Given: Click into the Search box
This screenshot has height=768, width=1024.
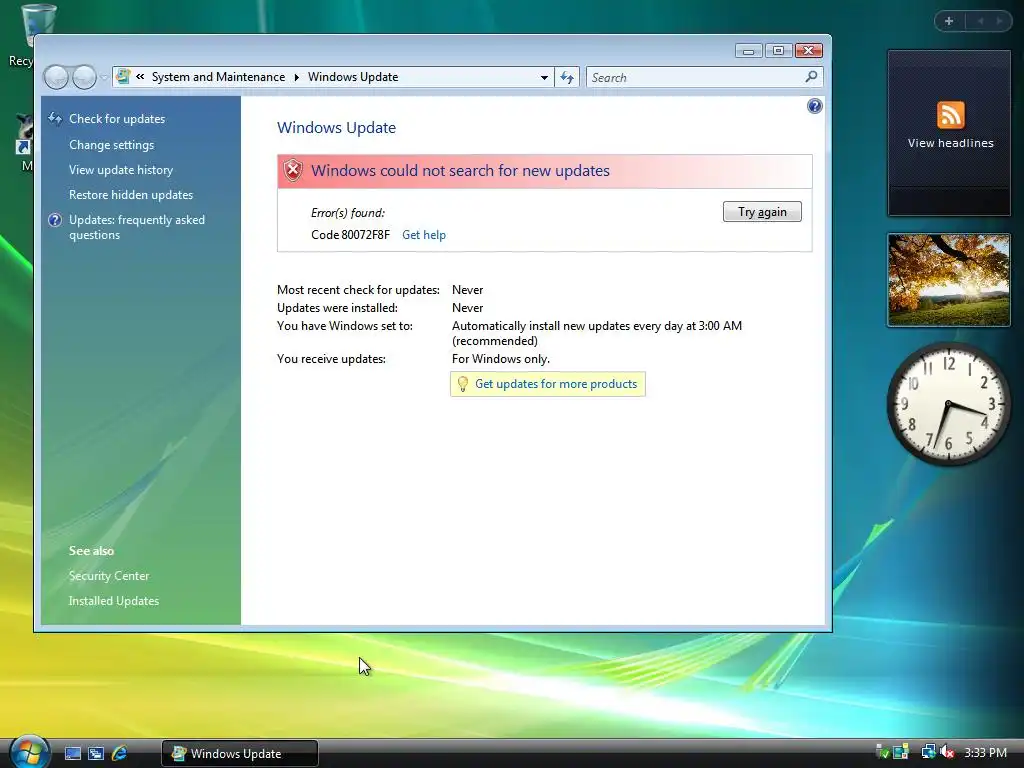Looking at the screenshot, I should point(696,77).
